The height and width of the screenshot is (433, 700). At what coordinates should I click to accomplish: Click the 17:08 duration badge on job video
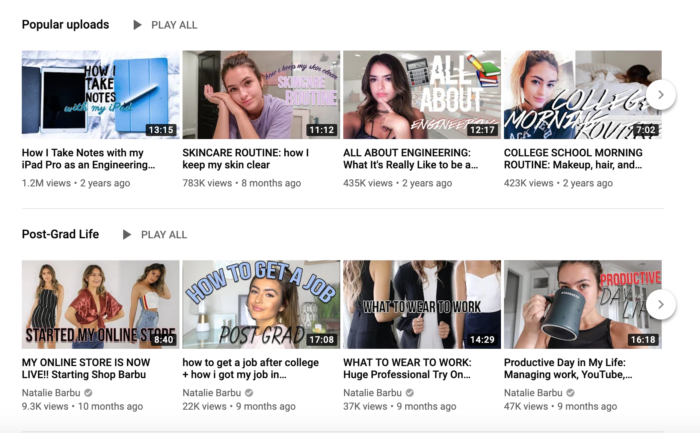(320, 340)
